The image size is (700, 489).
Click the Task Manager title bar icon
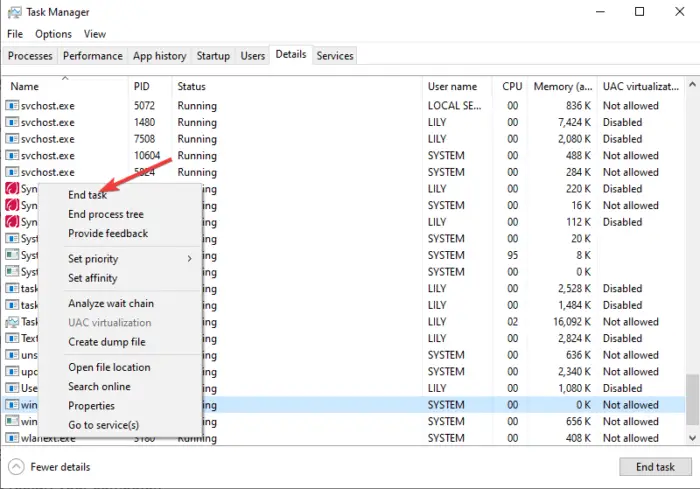14,12
